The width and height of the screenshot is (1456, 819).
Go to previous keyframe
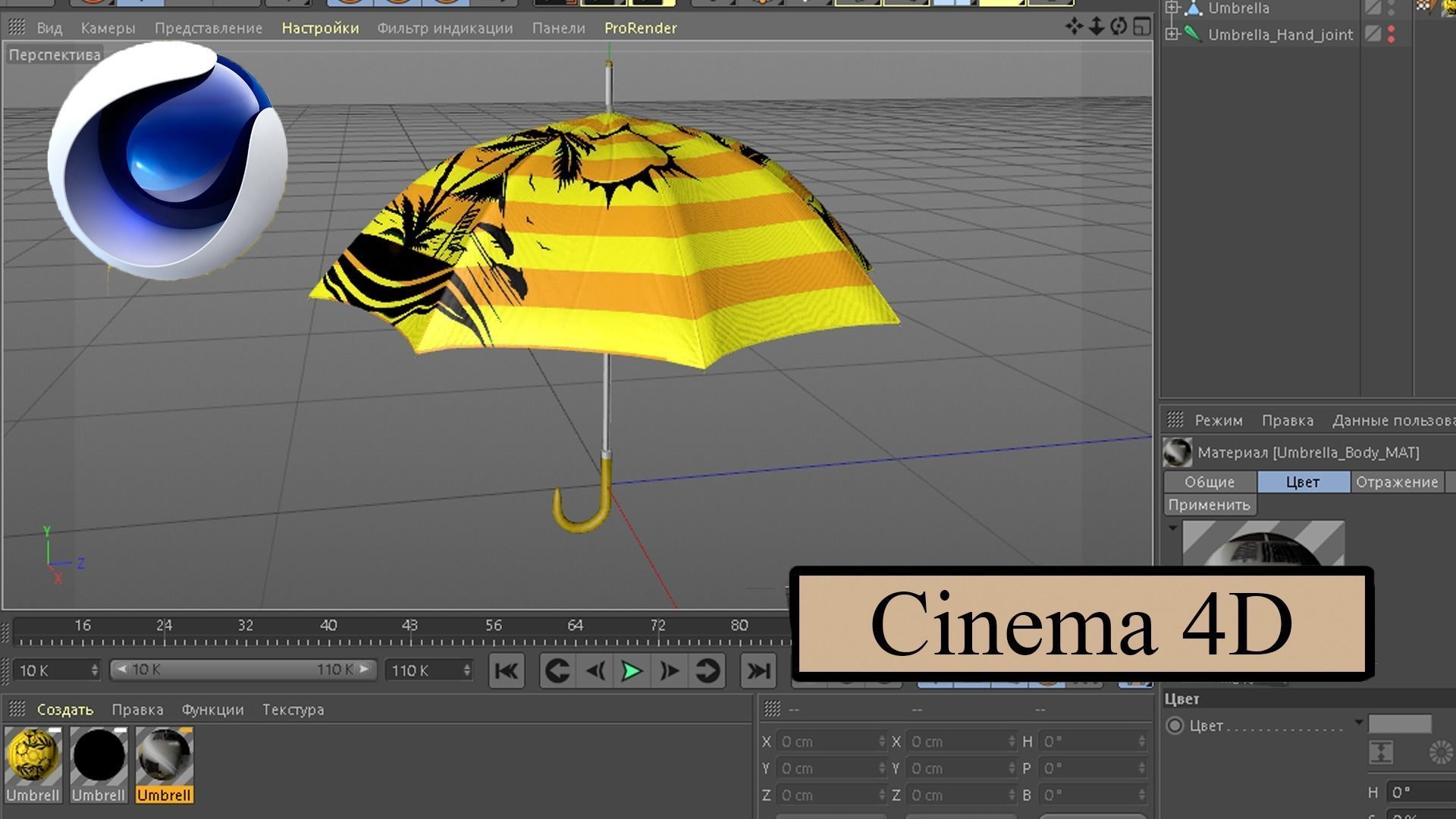pos(557,671)
